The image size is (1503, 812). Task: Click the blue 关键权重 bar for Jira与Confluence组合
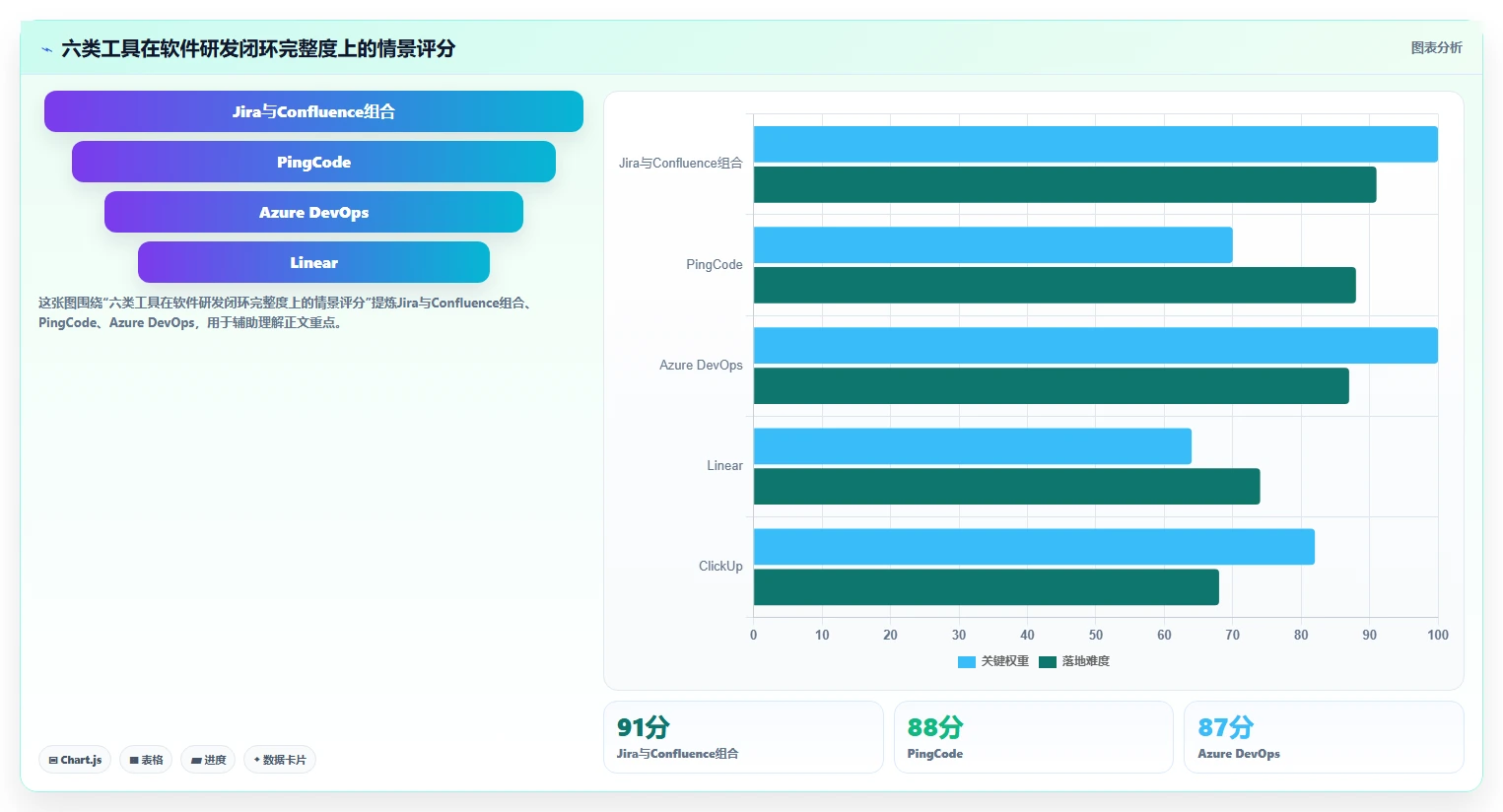(x=1096, y=144)
